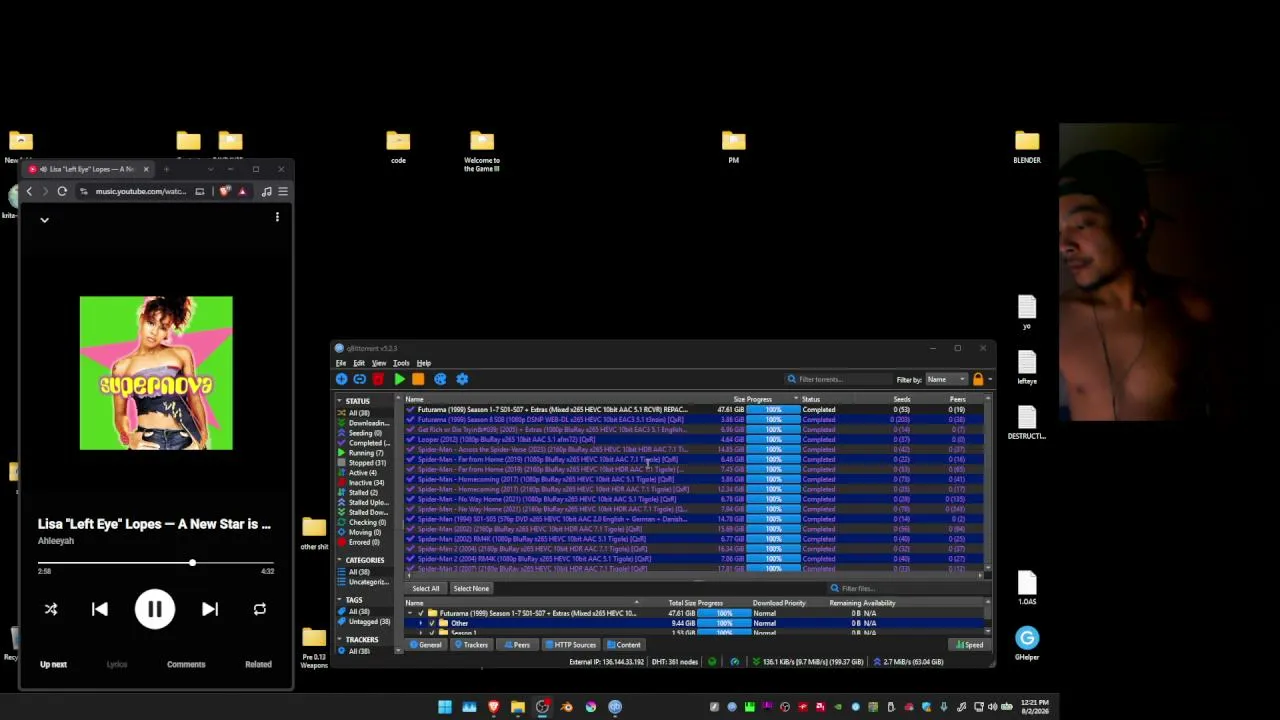Screen dimensions: 1280x720
Task: Open the GHelper desktop shortcut
Action: tap(1027, 643)
